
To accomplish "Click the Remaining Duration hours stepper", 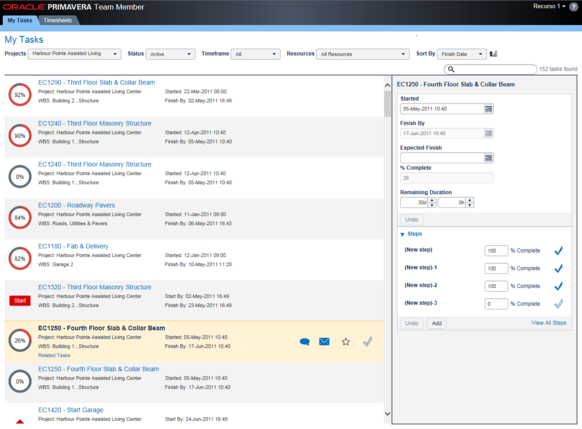I will click(470, 203).
